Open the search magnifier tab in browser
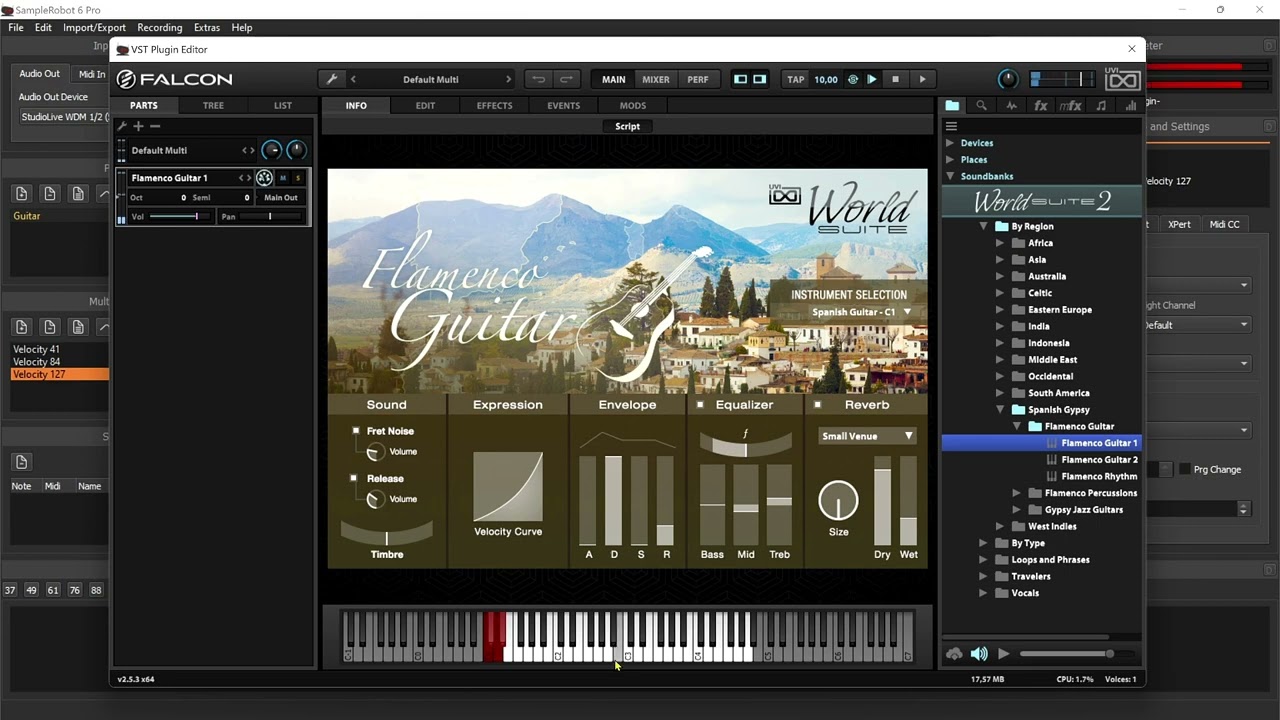Viewport: 1280px width, 720px height. tap(981, 105)
